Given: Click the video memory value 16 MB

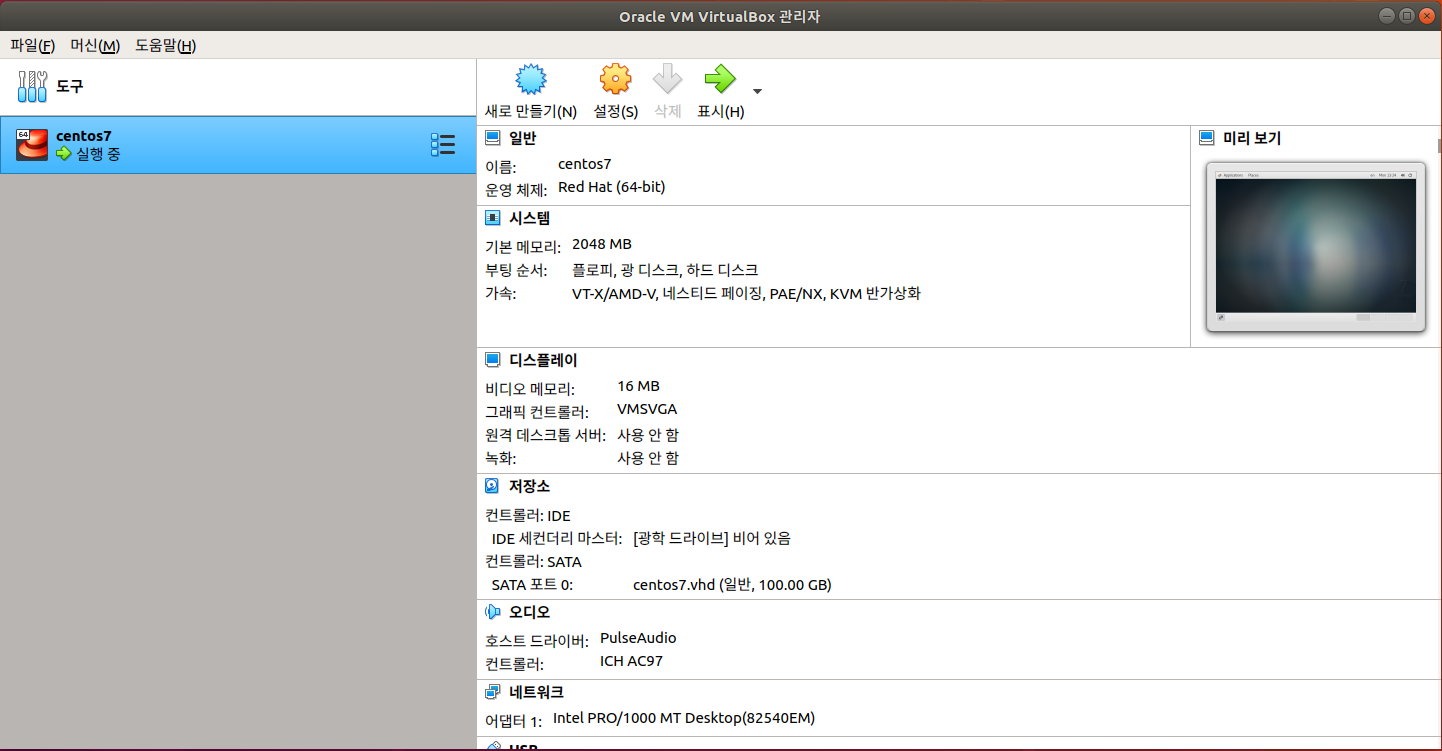Looking at the screenshot, I should tap(638, 386).
